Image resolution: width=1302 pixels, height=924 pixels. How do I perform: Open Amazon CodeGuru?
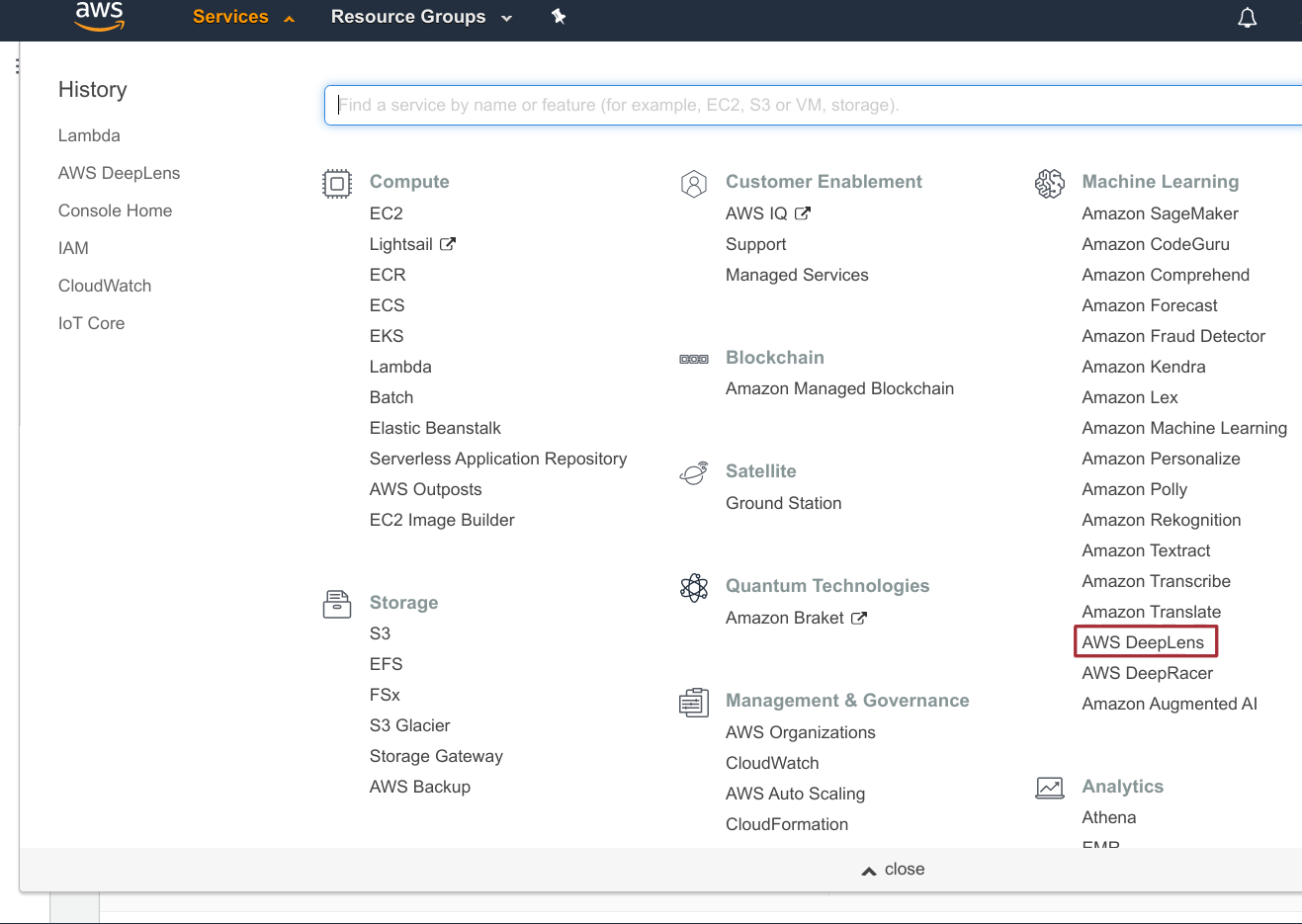(x=1156, y=244)
